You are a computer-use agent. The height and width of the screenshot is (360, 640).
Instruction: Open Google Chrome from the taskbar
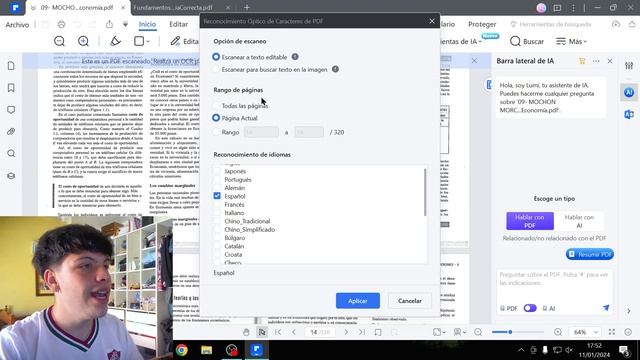click(182, 350)
